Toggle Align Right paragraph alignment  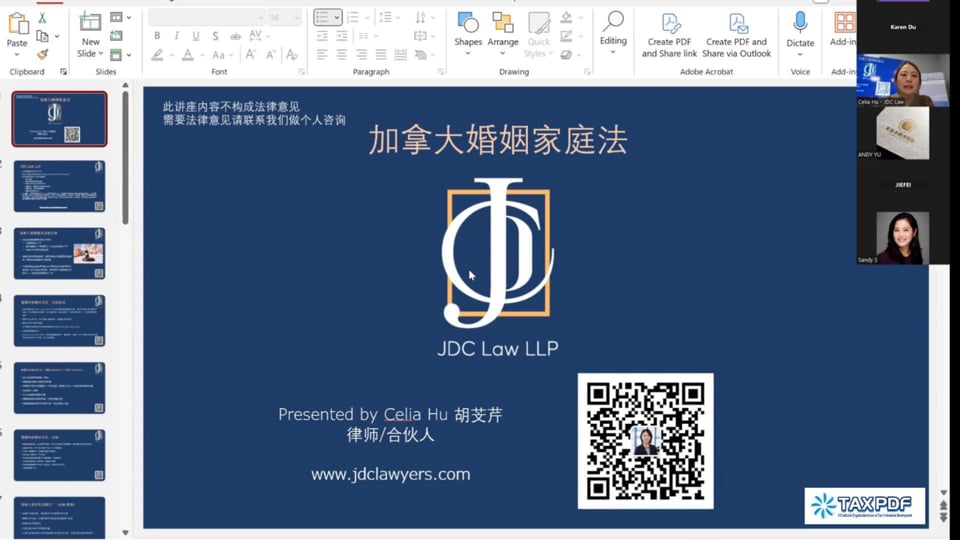pyautogui.click(x=361, y=54)
